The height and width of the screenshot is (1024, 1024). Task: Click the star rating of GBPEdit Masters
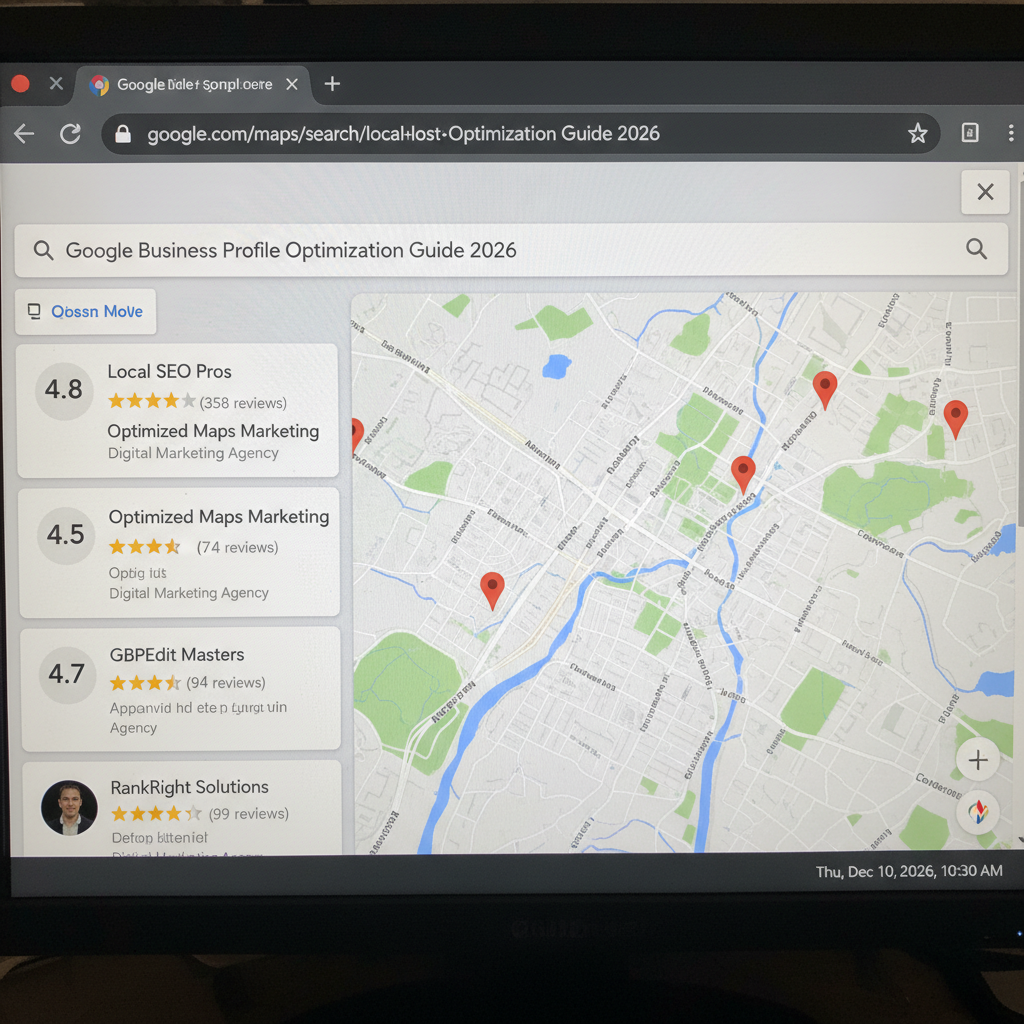[145, 683]
